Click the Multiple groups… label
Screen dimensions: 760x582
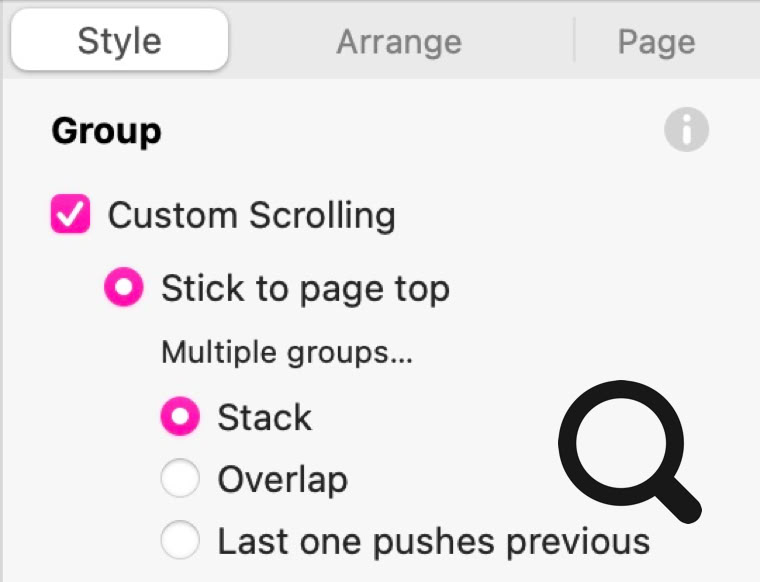coord(287,352)
